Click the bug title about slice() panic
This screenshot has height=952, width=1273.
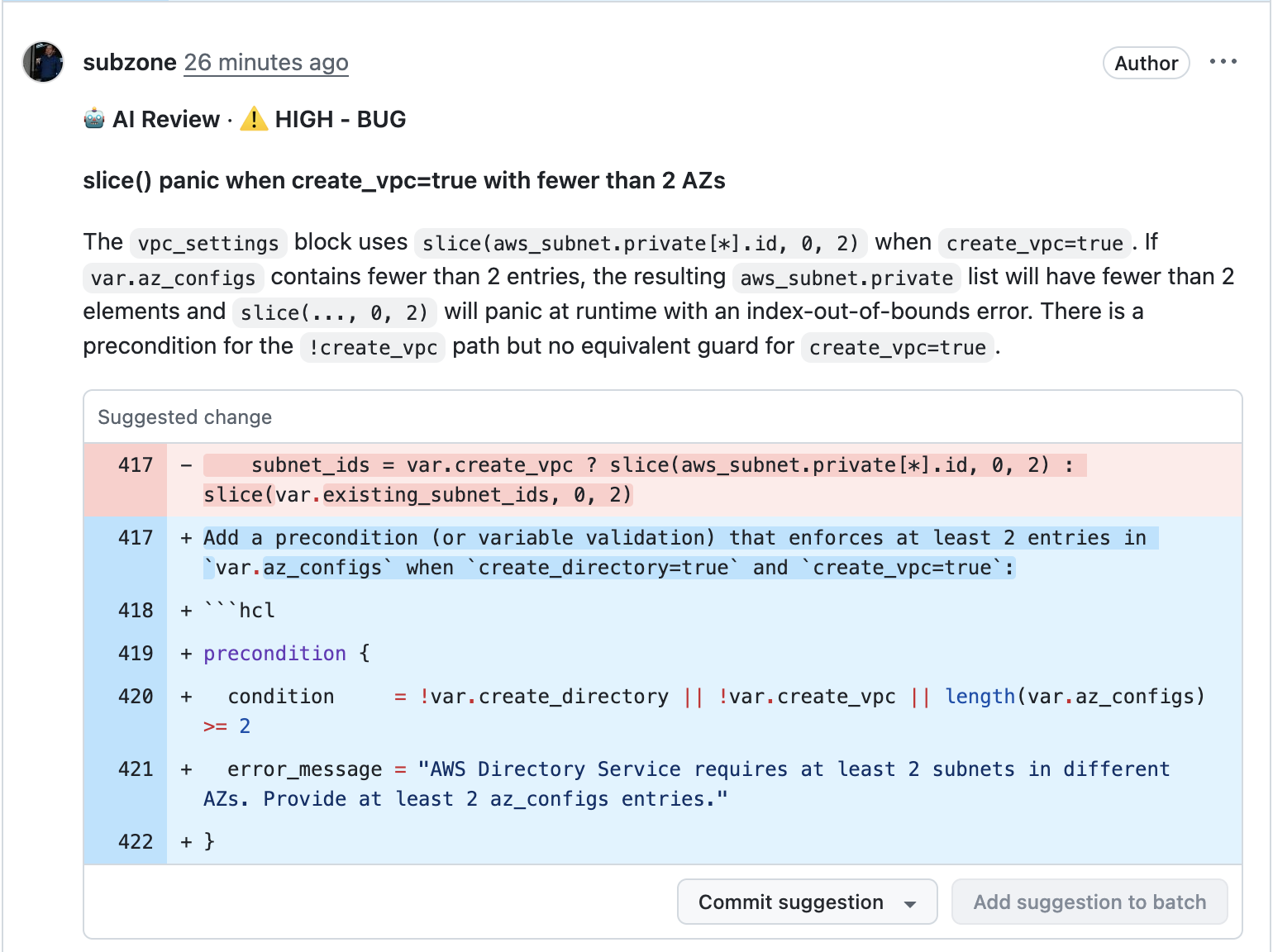pos(403,180)
